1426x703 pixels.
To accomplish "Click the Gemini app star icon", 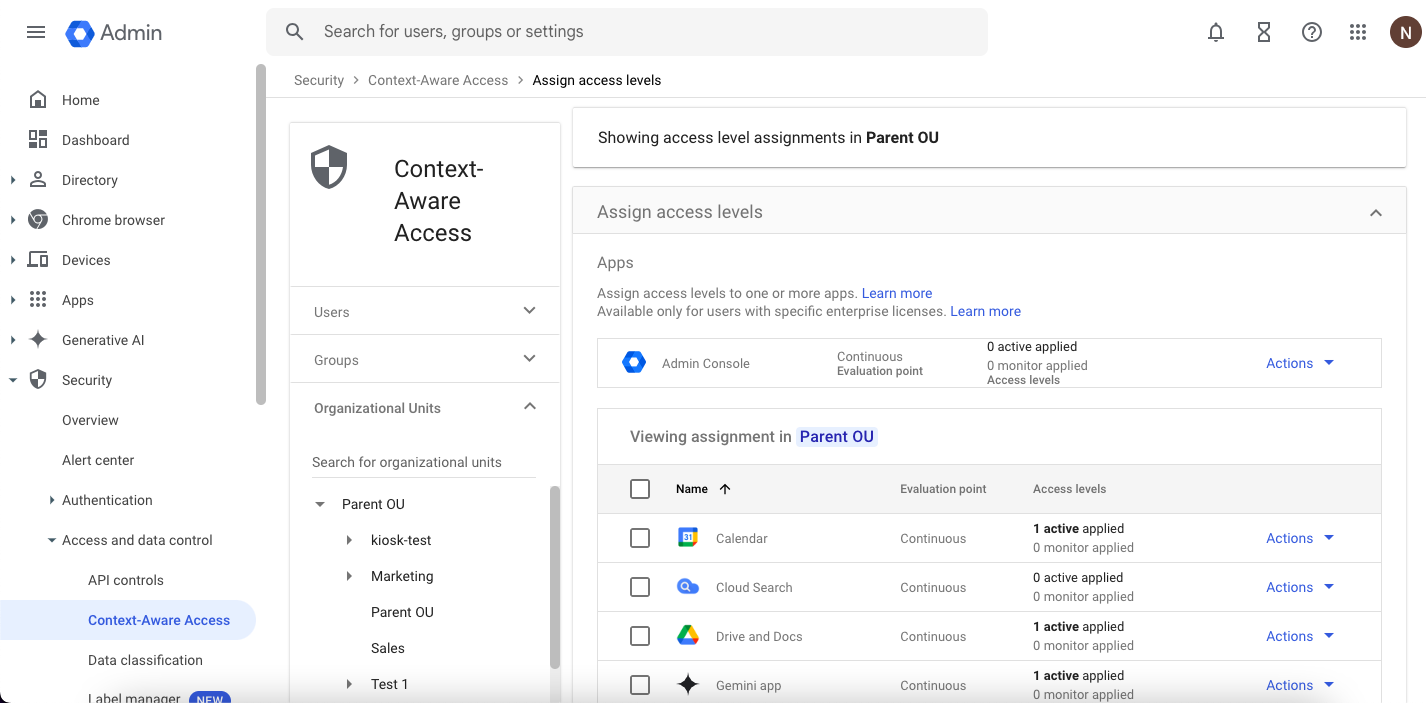I will tap(688, 685).
